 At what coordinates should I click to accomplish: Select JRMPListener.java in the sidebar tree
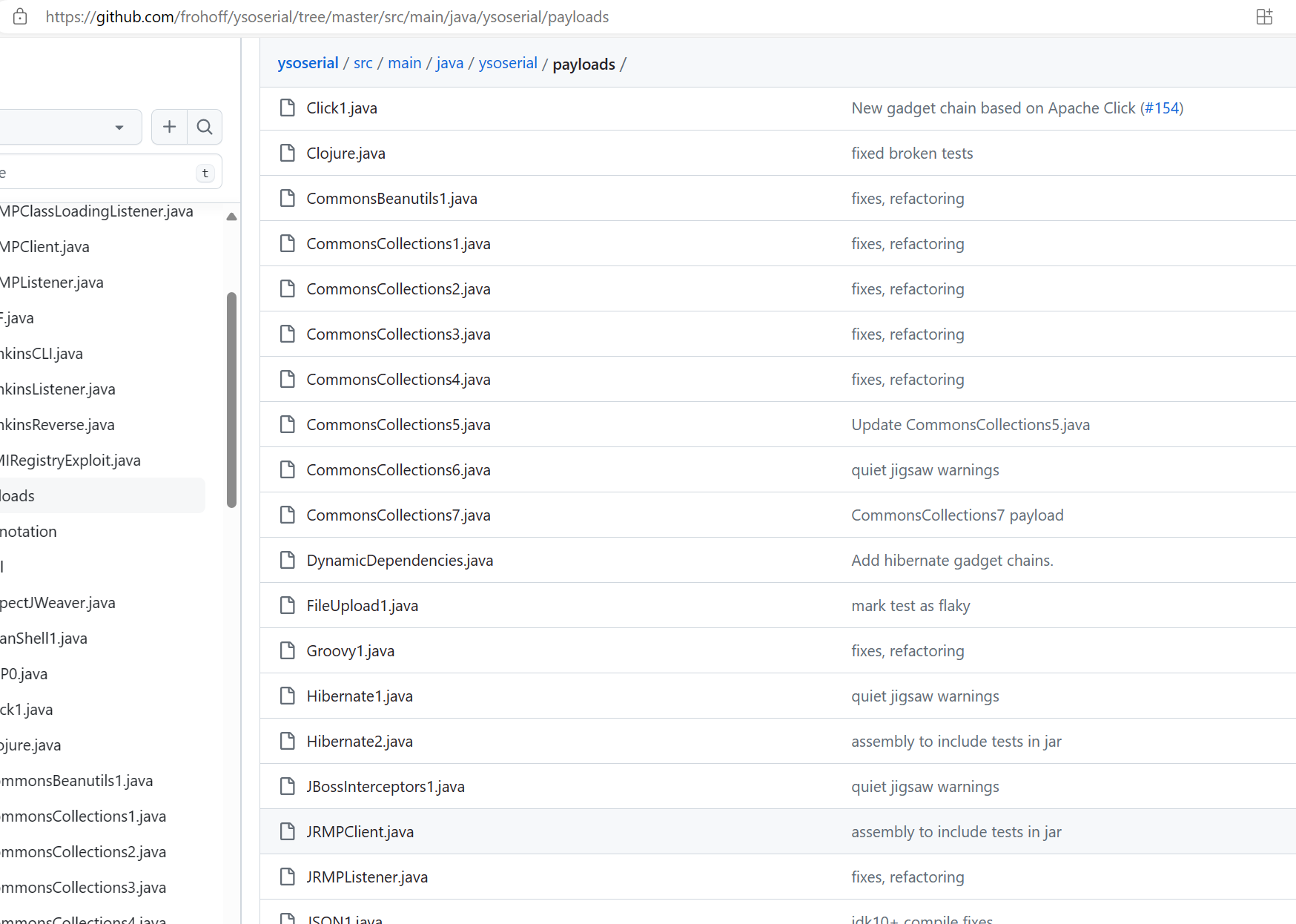pos(52,283)
